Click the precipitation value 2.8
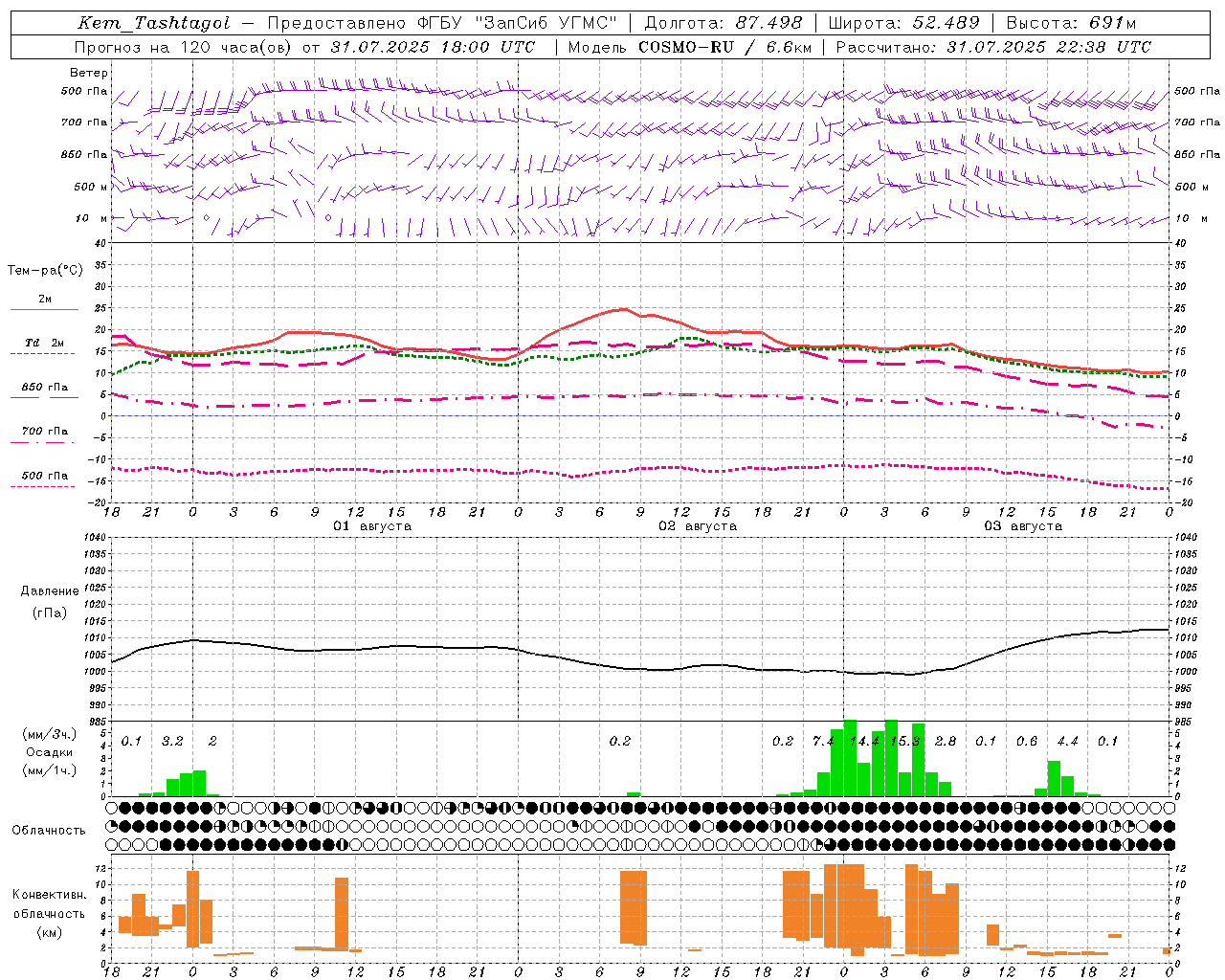The width and height of the screenshot is (1225, 980). pos(946,742)
